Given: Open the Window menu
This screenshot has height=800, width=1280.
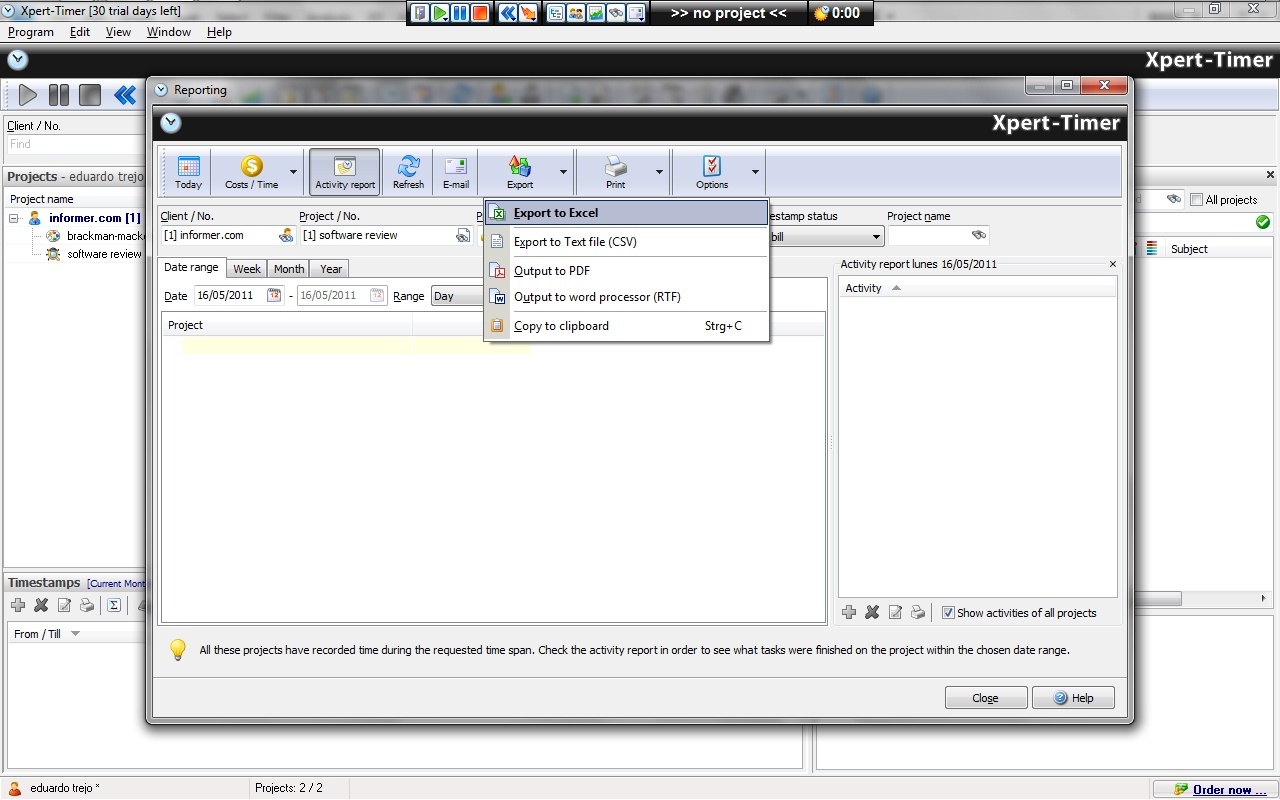Looking at the screenshot, I should (x=169, y=32).
